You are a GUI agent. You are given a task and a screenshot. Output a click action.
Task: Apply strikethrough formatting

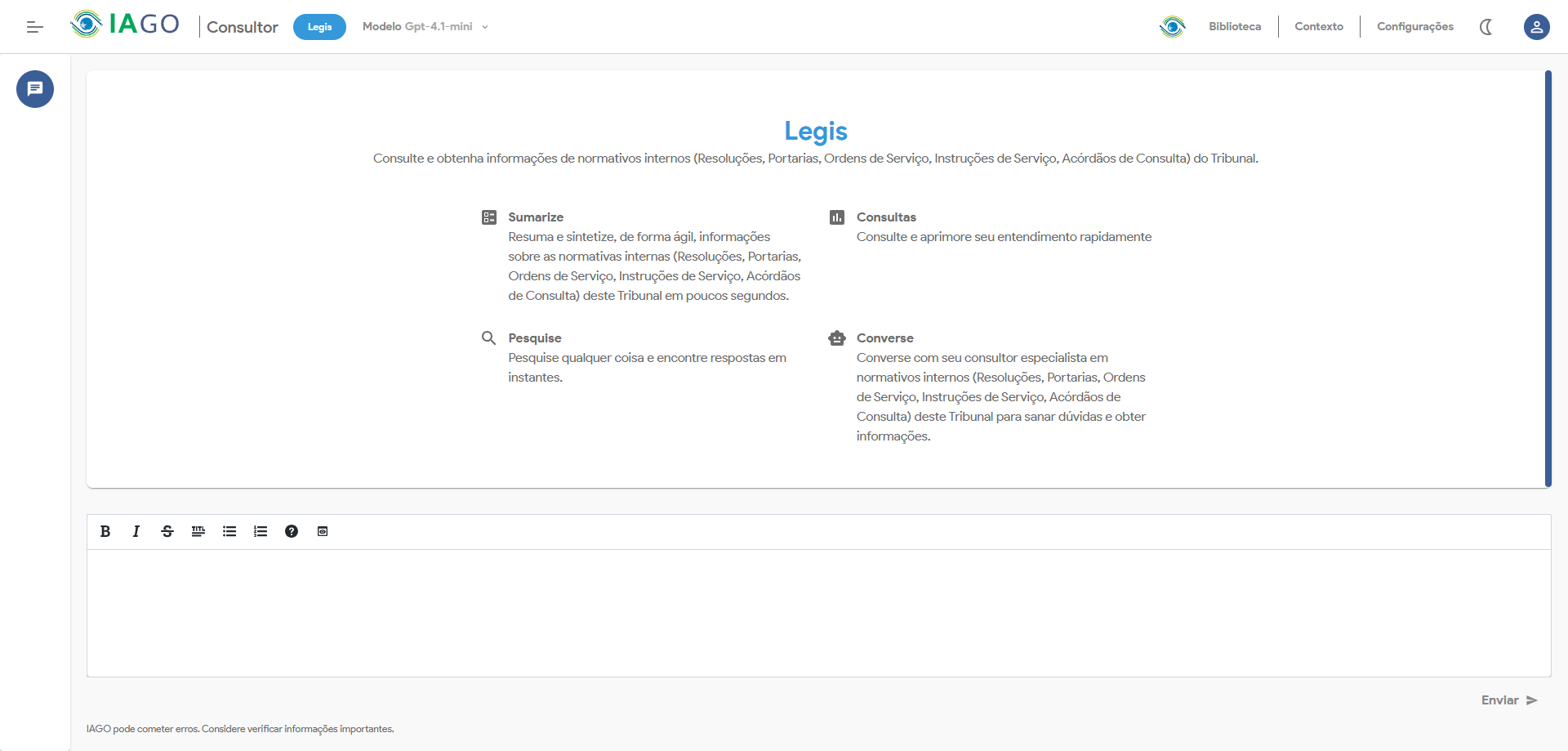[167, 531]
